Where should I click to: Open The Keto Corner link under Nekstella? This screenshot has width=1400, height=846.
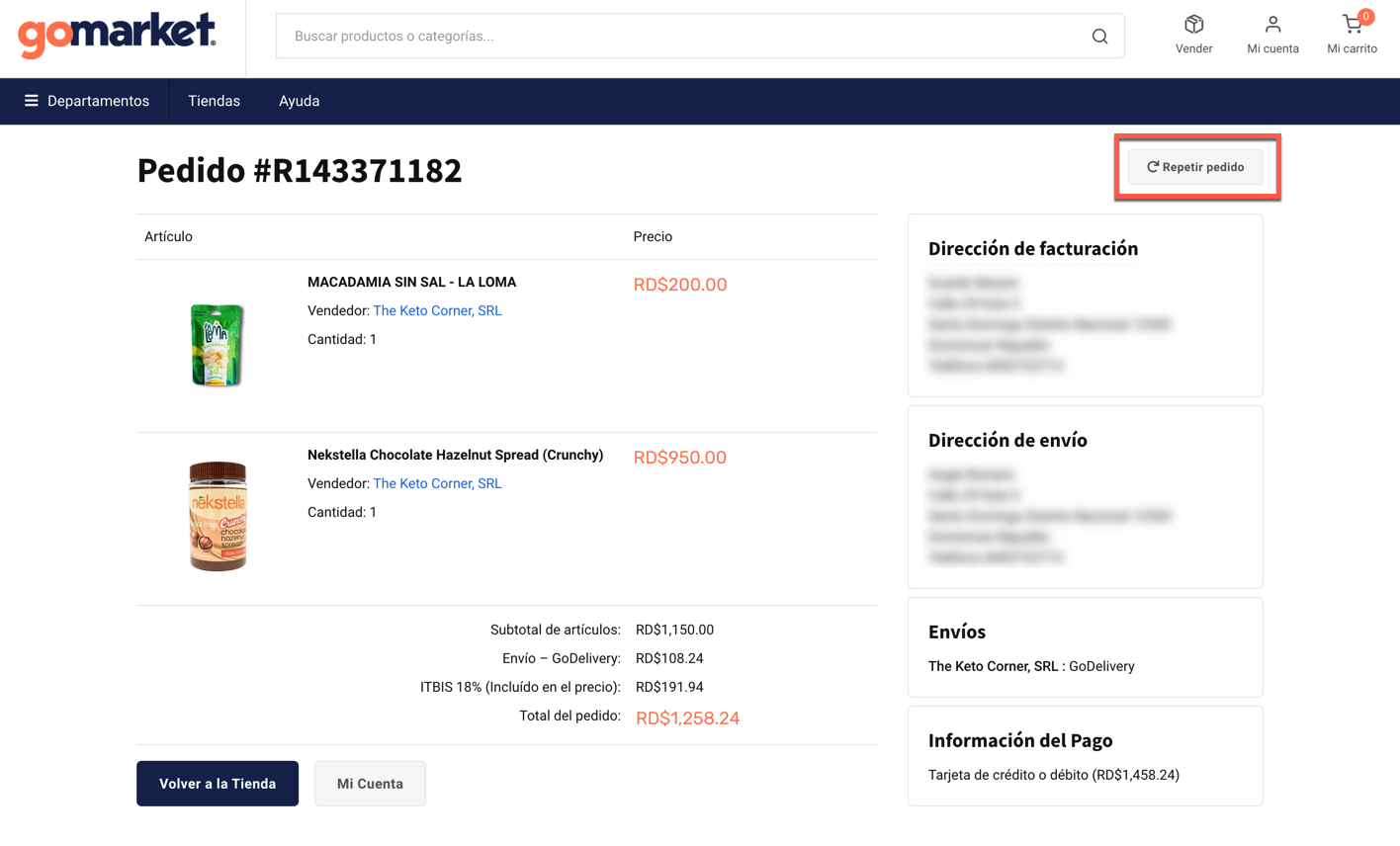(x=437, y=483)
